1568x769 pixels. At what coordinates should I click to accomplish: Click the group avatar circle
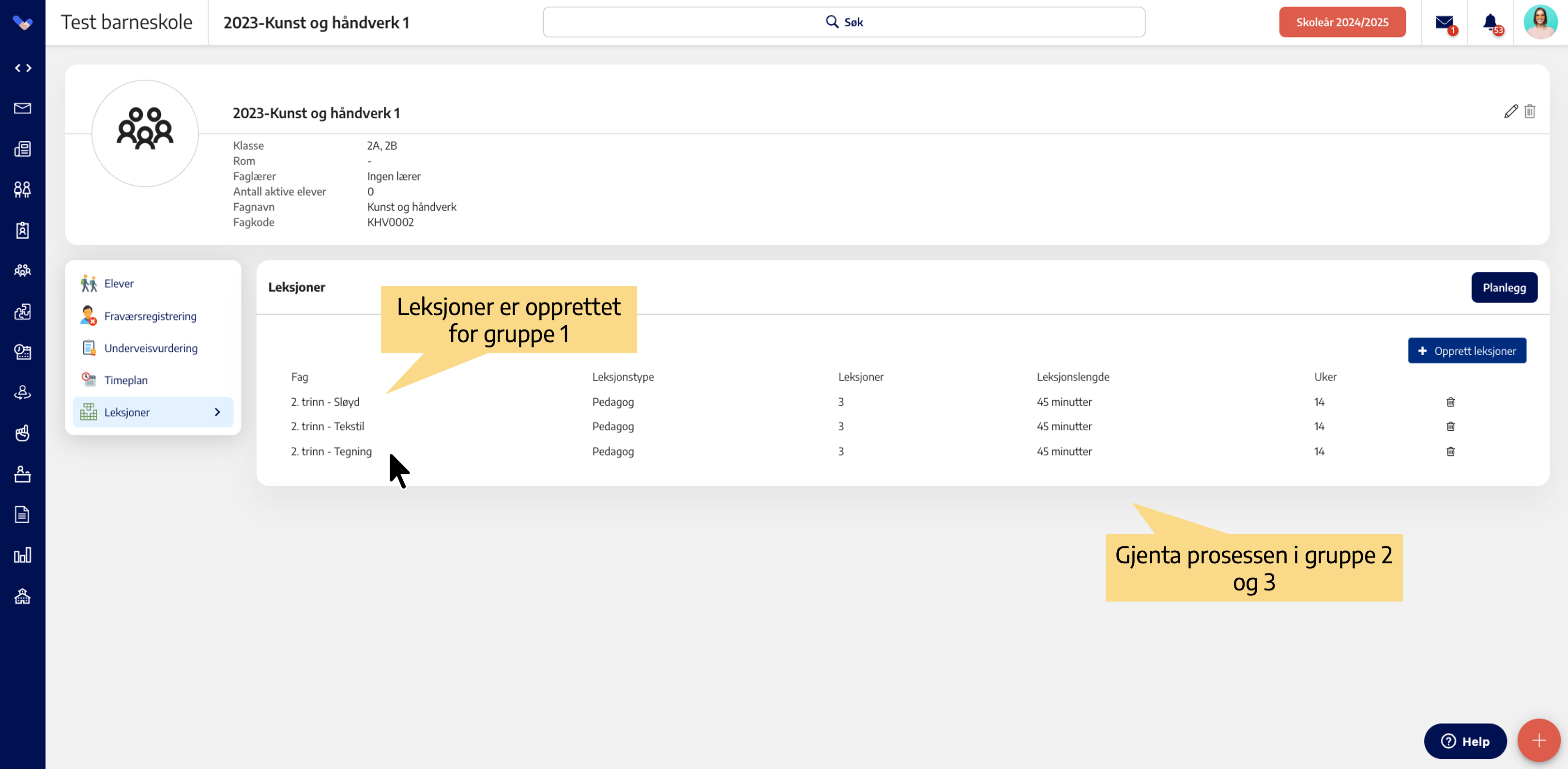[145, 133]
